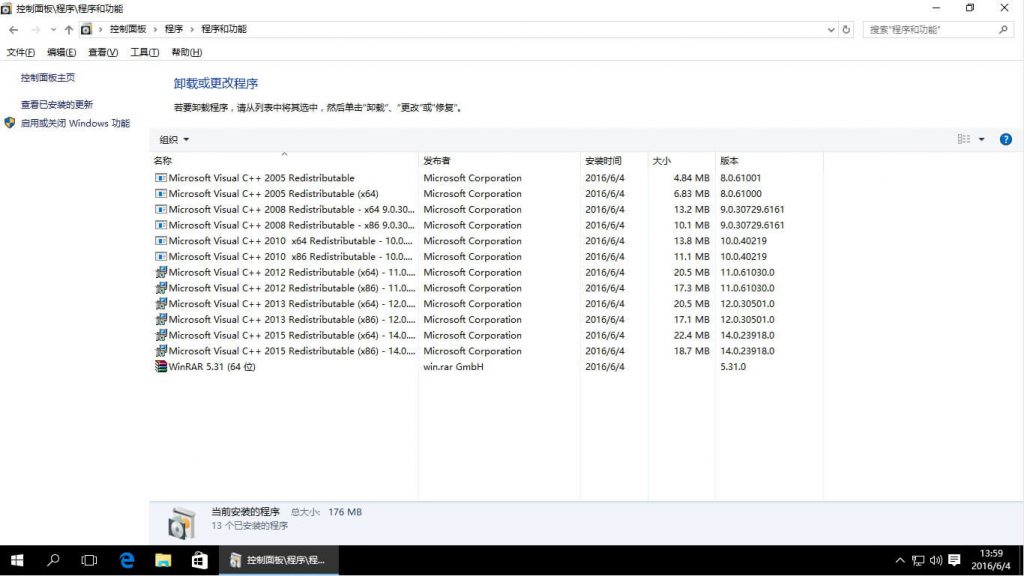Open File Explorer from the taskbar
The height and width of the screenshot is (576, 1024).
click(163, 560)
